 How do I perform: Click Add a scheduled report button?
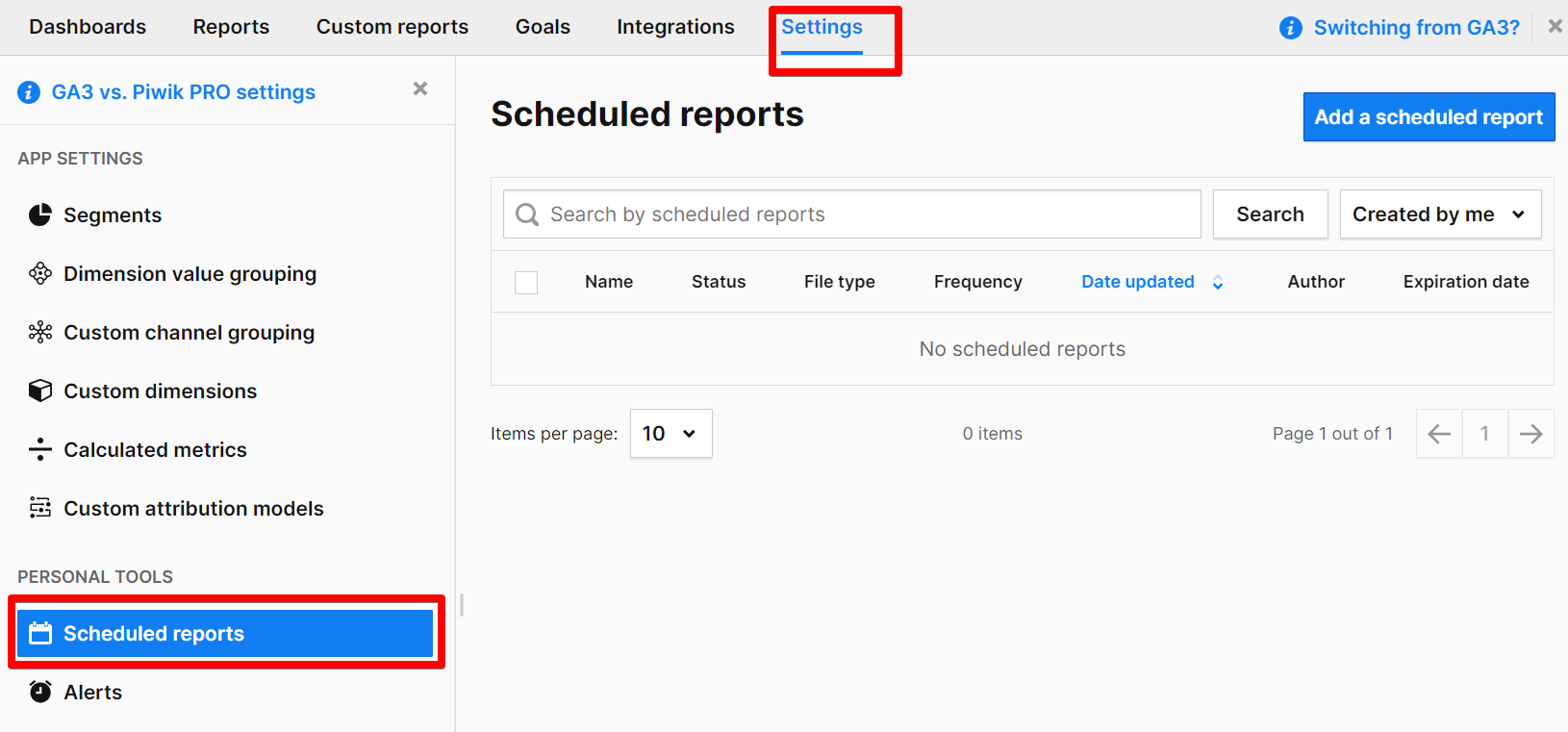1428,117
